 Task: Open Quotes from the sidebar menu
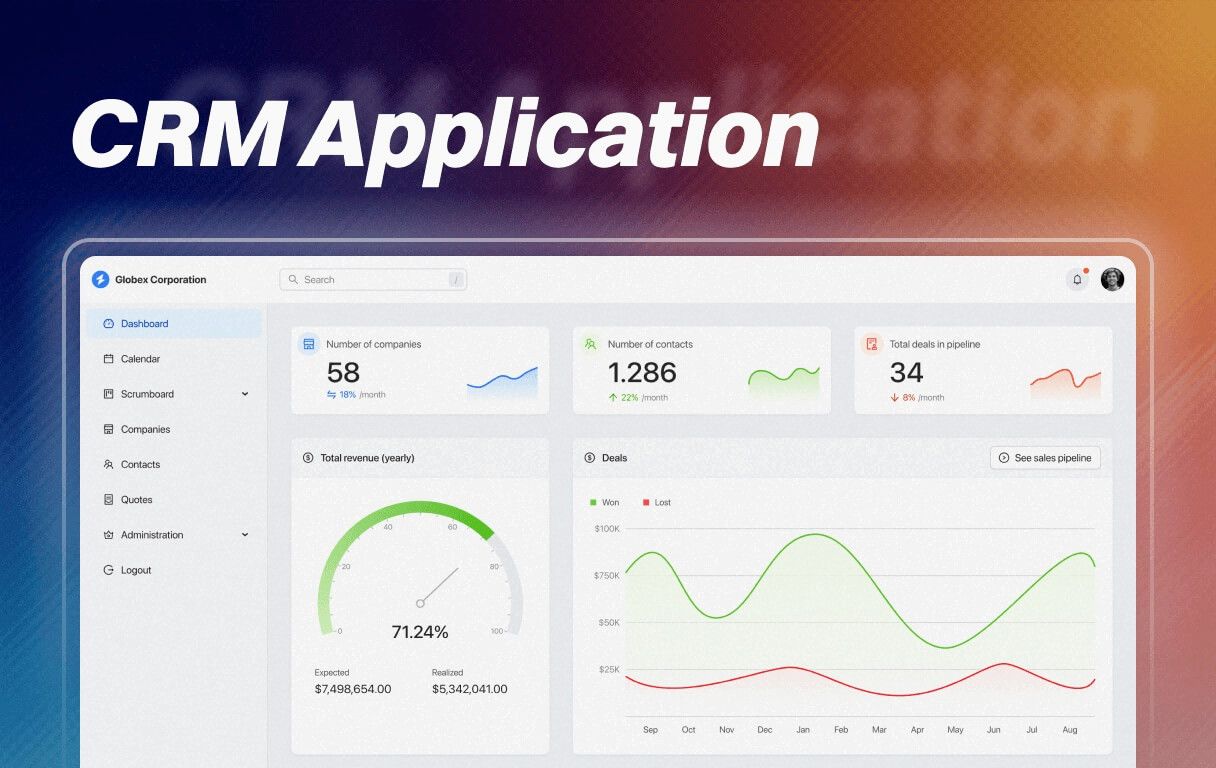[x=136, y=500]
